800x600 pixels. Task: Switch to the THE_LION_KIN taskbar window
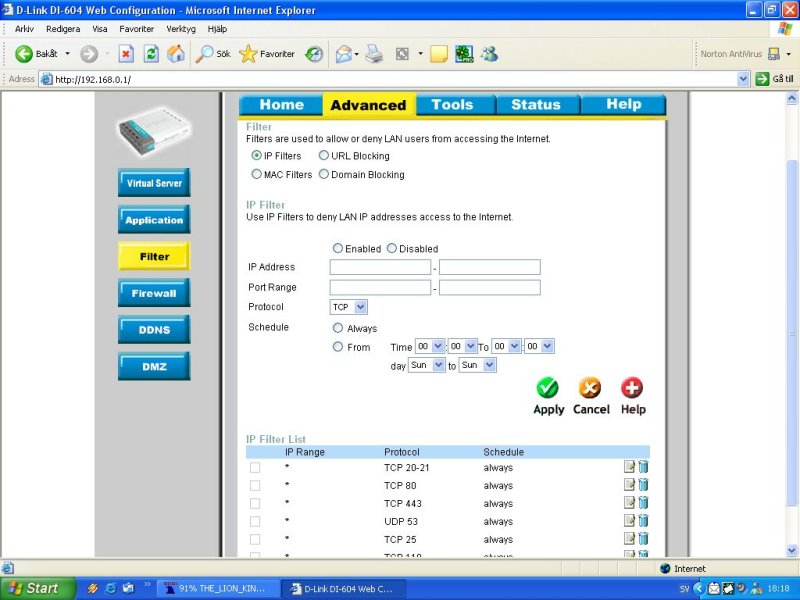[218, 588]
